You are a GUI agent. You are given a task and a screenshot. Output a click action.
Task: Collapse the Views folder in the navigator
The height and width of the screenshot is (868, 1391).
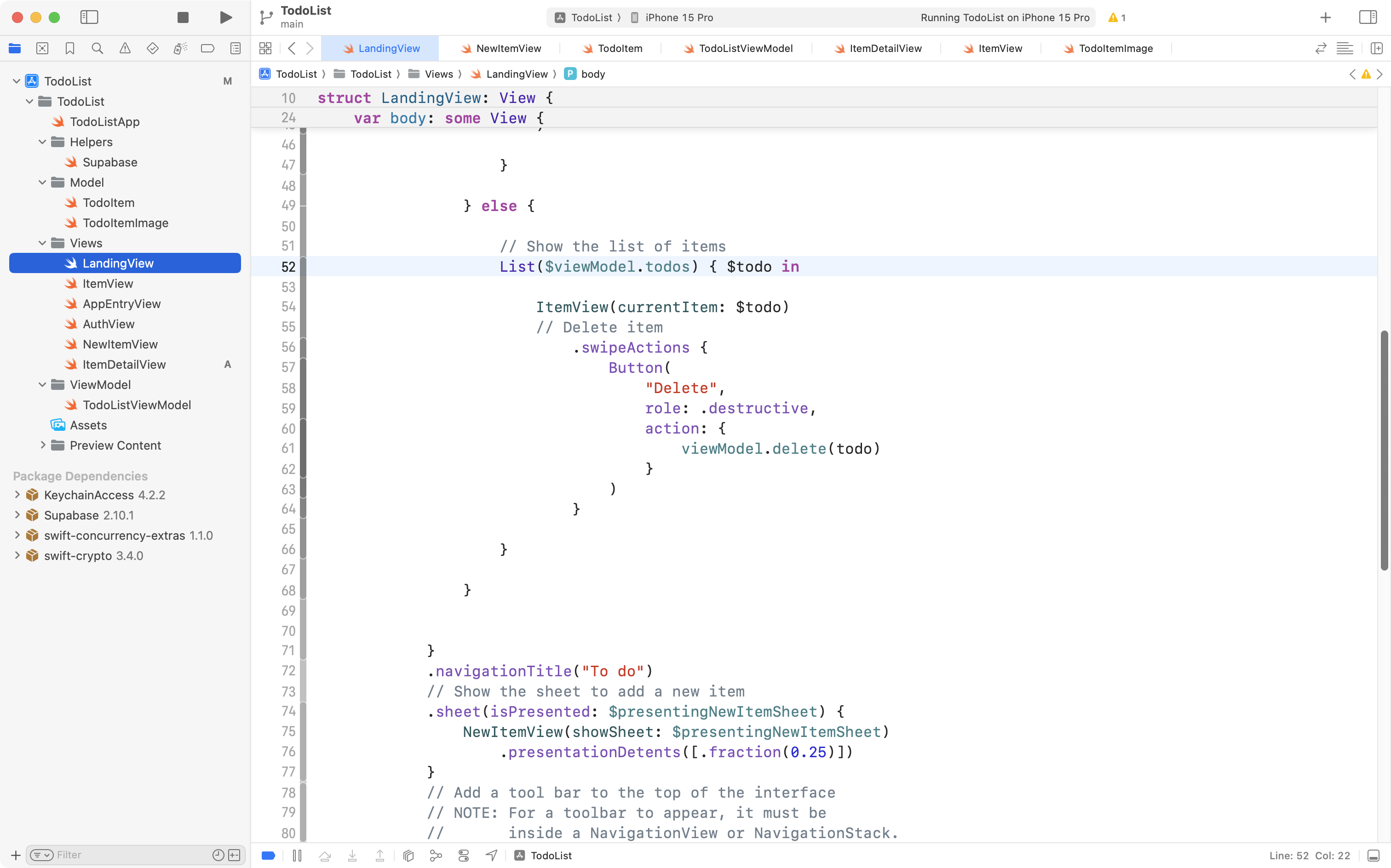coord(41,243)
